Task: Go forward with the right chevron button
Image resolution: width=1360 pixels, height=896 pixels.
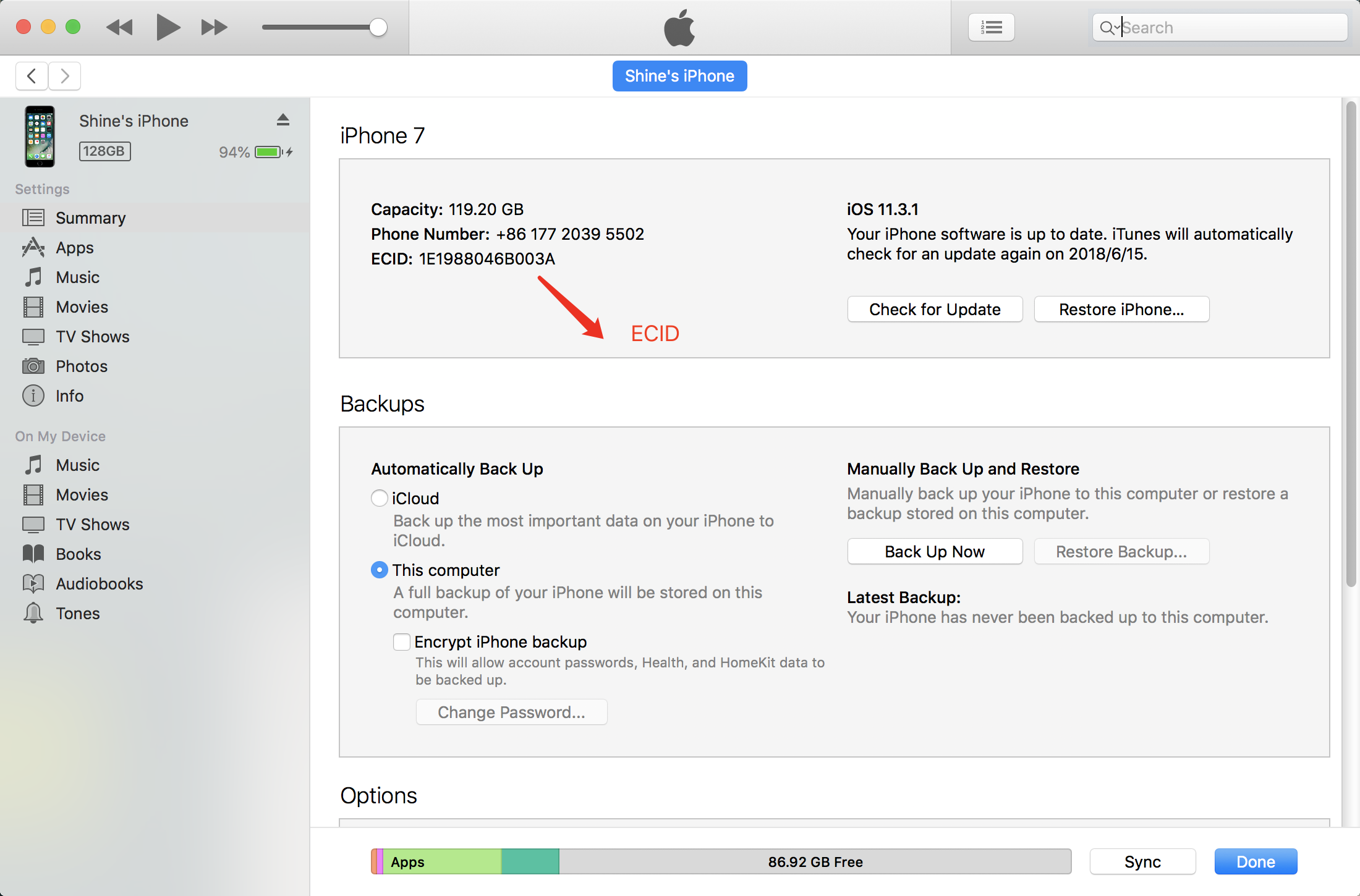Action: pyautogui.click(x=64, y=76)
